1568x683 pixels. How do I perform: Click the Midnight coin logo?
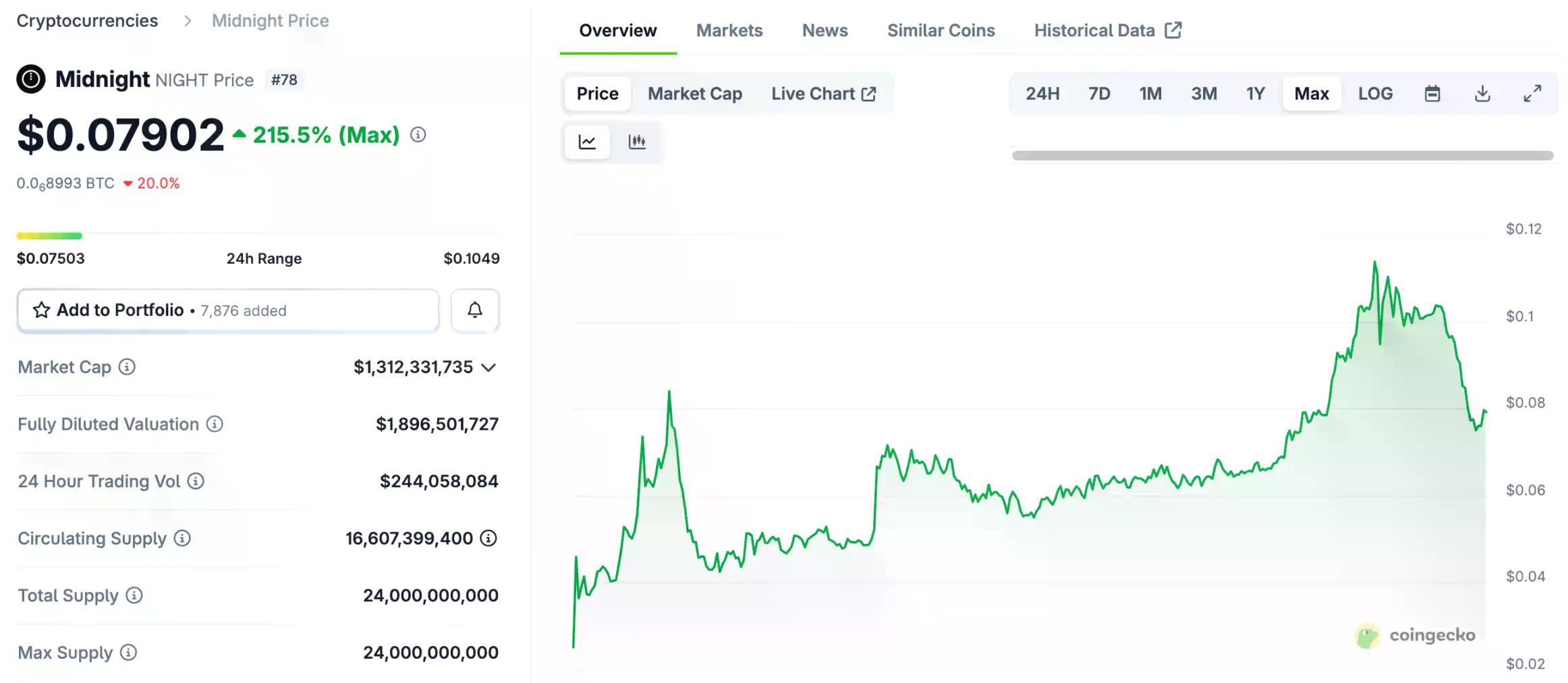[x=32, y=79]
